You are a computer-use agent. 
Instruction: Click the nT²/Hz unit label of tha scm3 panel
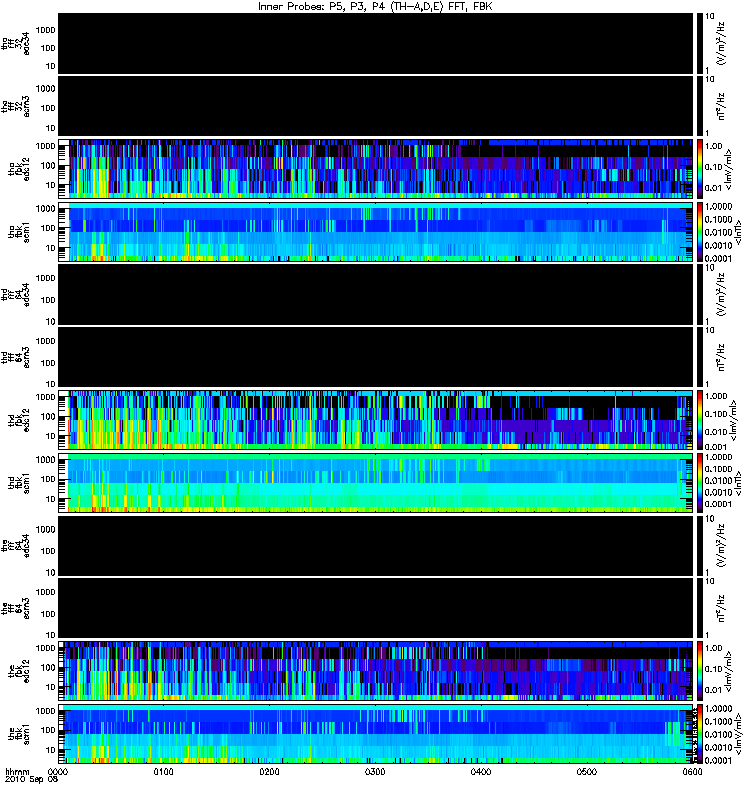pos(721,106)
